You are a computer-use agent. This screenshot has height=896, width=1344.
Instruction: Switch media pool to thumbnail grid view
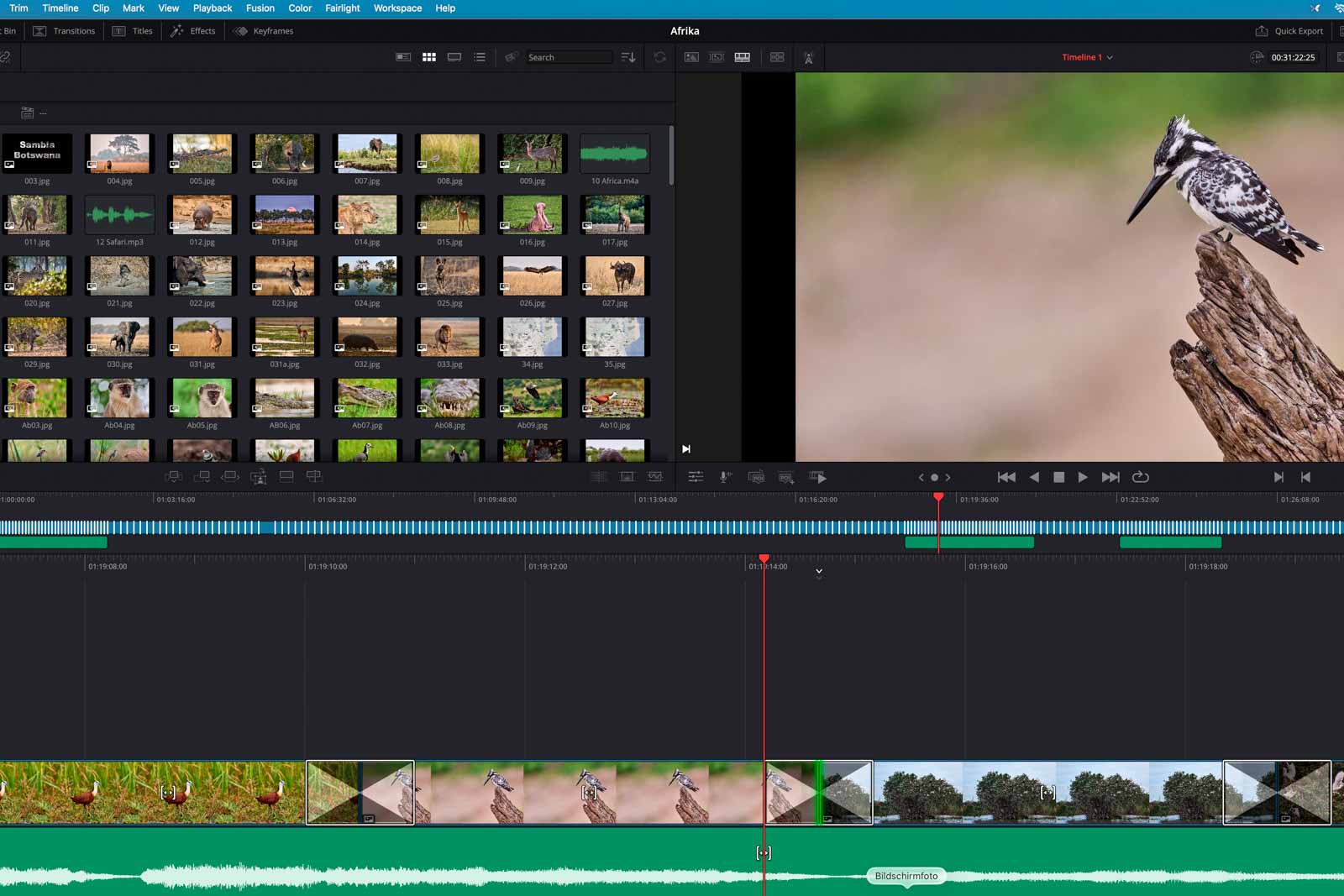click(x=429, y=57)
